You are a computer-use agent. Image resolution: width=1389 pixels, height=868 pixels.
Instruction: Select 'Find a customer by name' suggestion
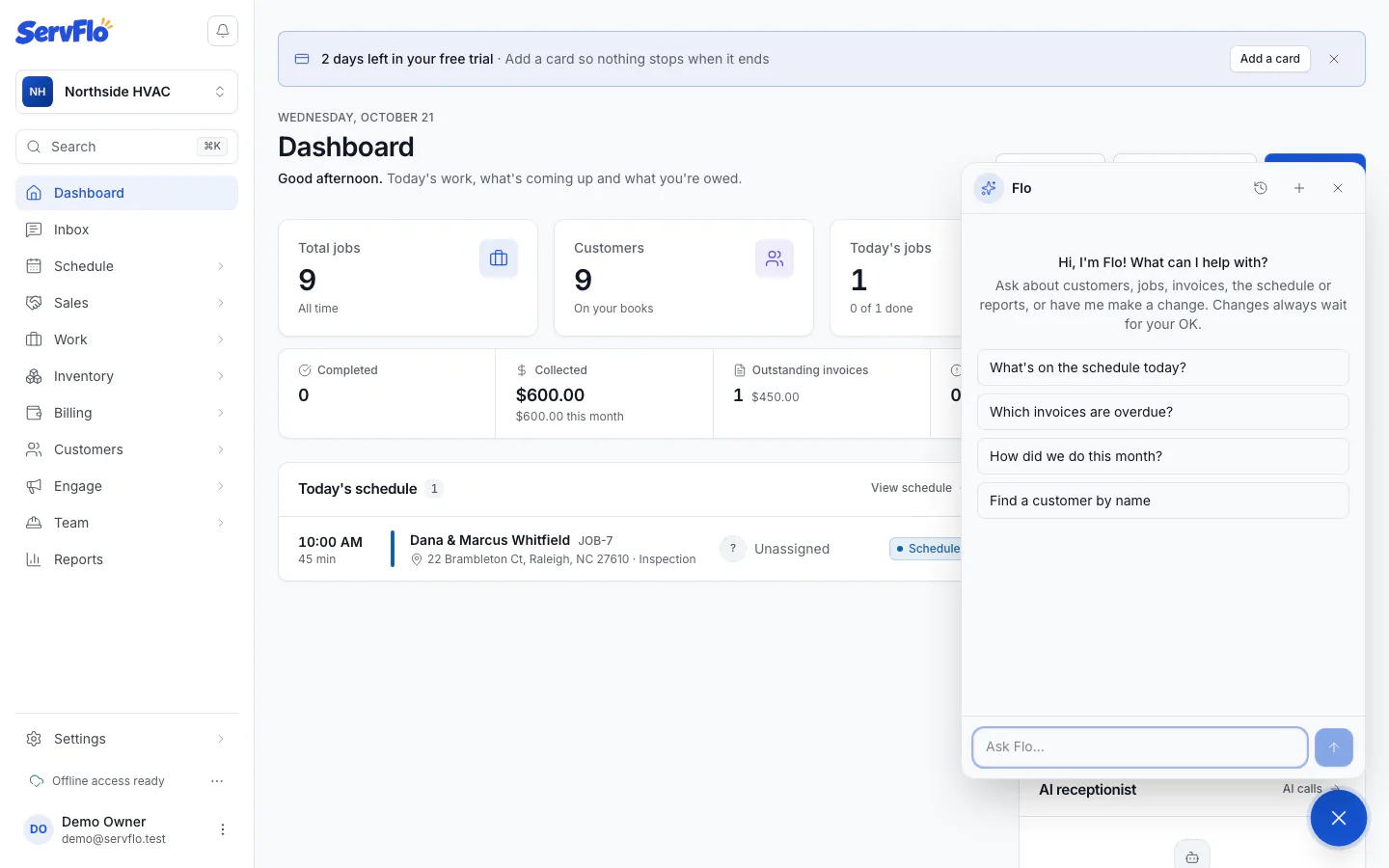(x=1162, y=501)
